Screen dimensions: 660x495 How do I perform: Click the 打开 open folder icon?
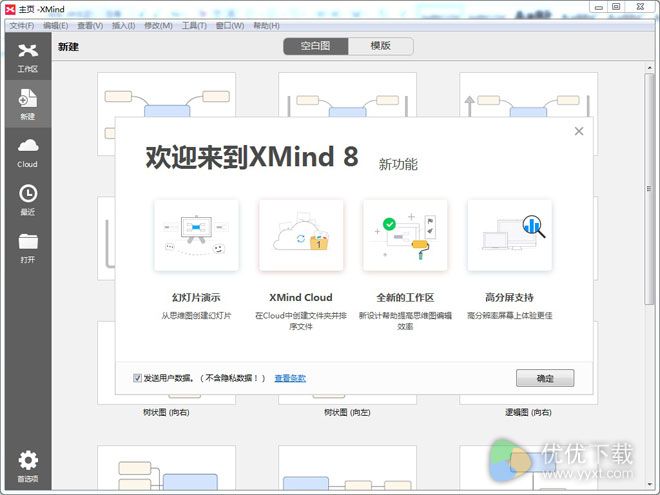[28, 248]
